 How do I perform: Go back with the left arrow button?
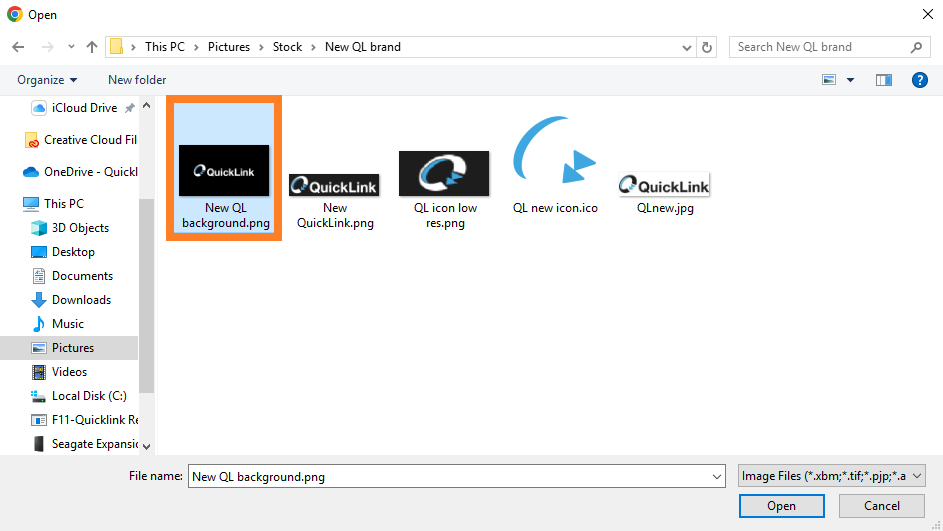(x=18, y=47)
